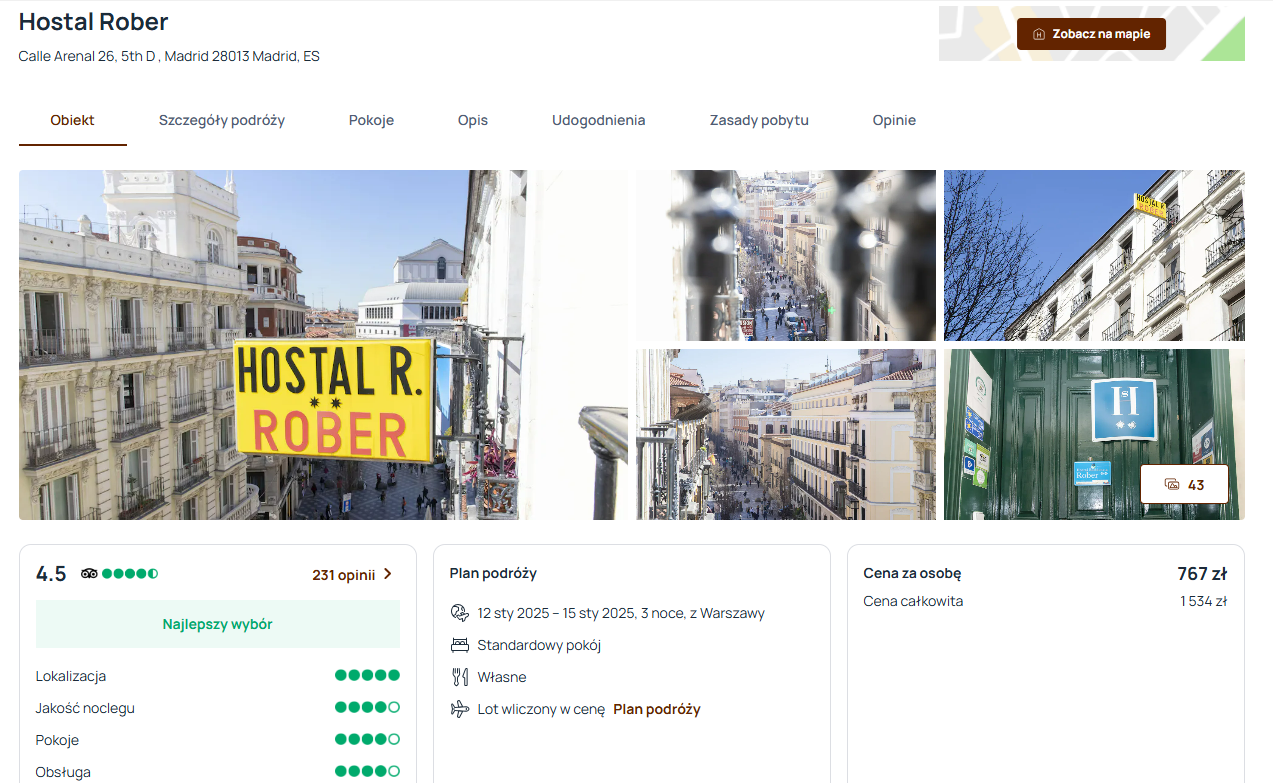Click the 4.5 rating score

tap(51, 574)
